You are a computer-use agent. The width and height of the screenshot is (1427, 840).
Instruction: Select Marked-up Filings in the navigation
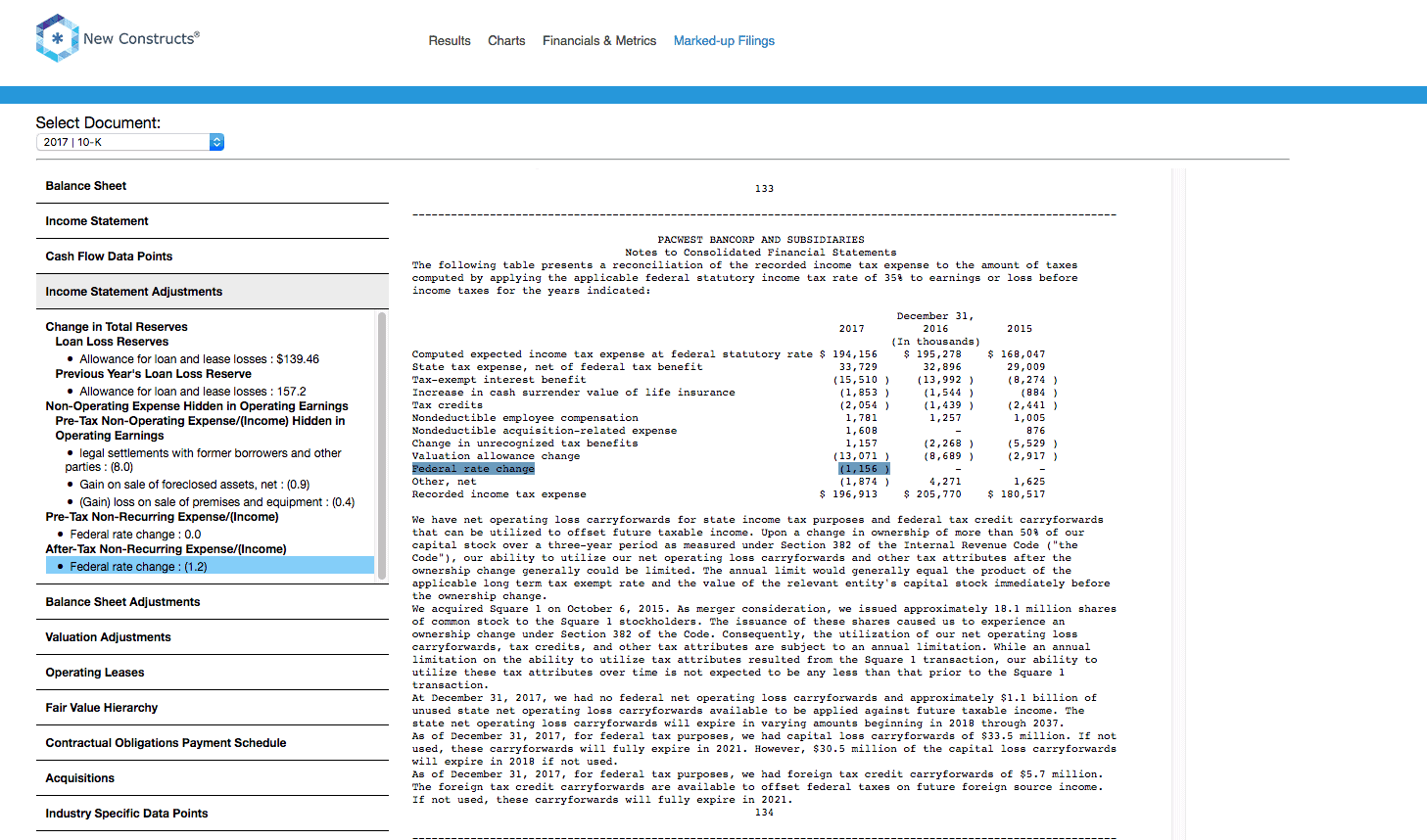click(724, 41)
